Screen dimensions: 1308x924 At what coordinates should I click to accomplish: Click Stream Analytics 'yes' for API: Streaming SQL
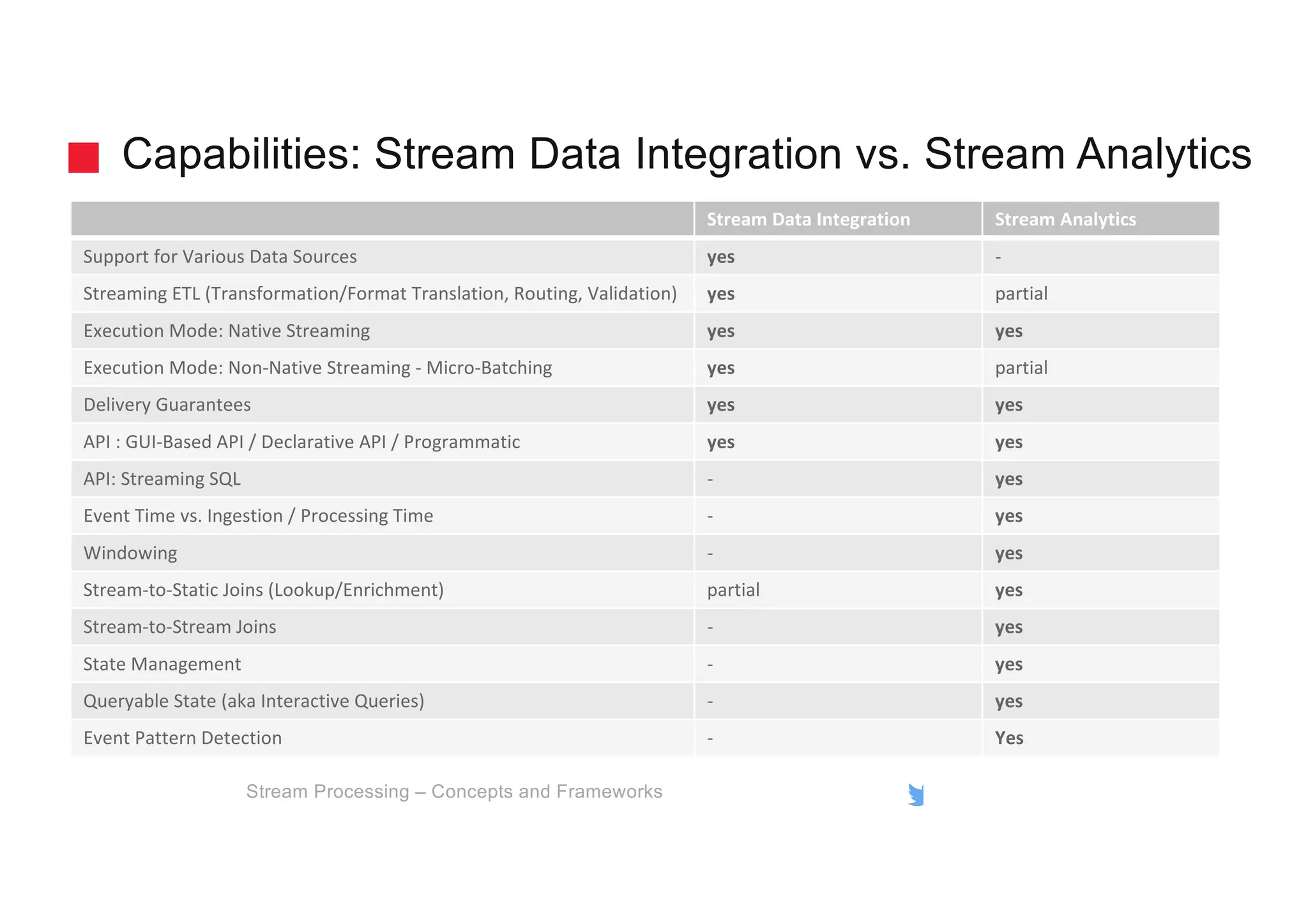click(1008, 480)
